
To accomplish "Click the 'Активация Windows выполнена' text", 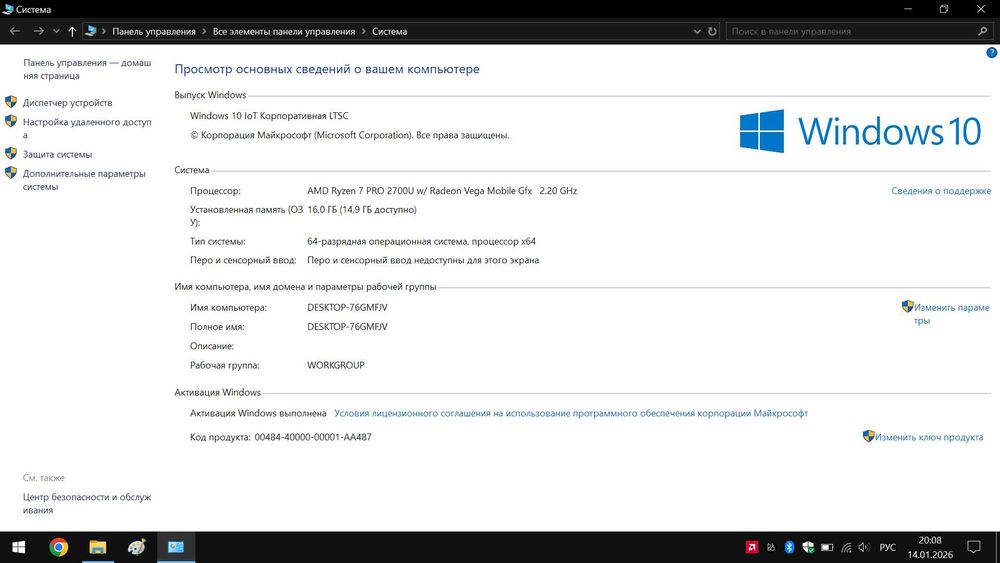I will (258, 413).
